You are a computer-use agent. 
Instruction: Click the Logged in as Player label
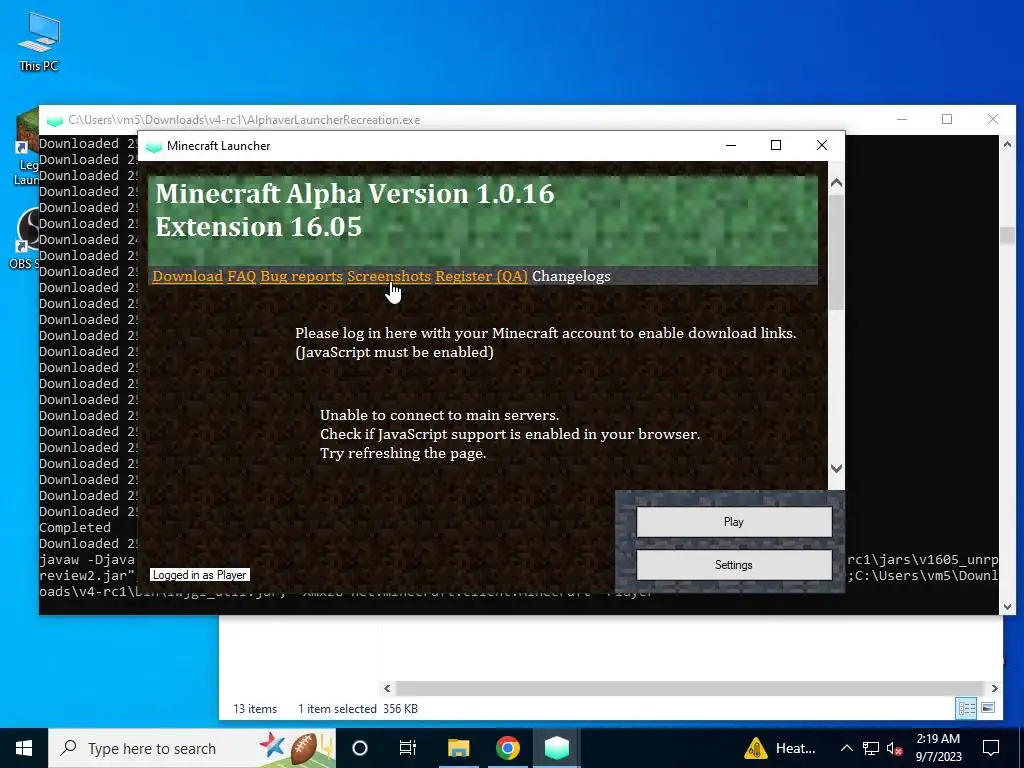point(200,575)
